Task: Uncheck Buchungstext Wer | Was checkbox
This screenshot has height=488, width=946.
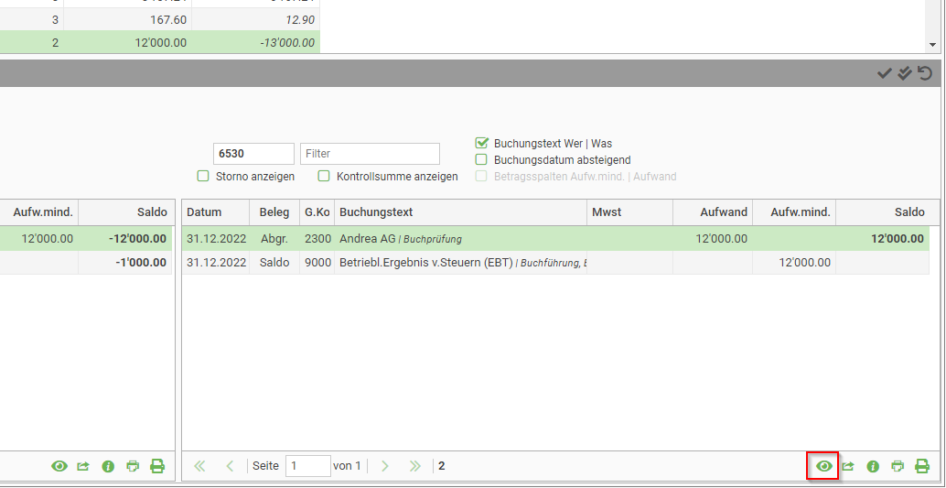Action: pos(481,144)
